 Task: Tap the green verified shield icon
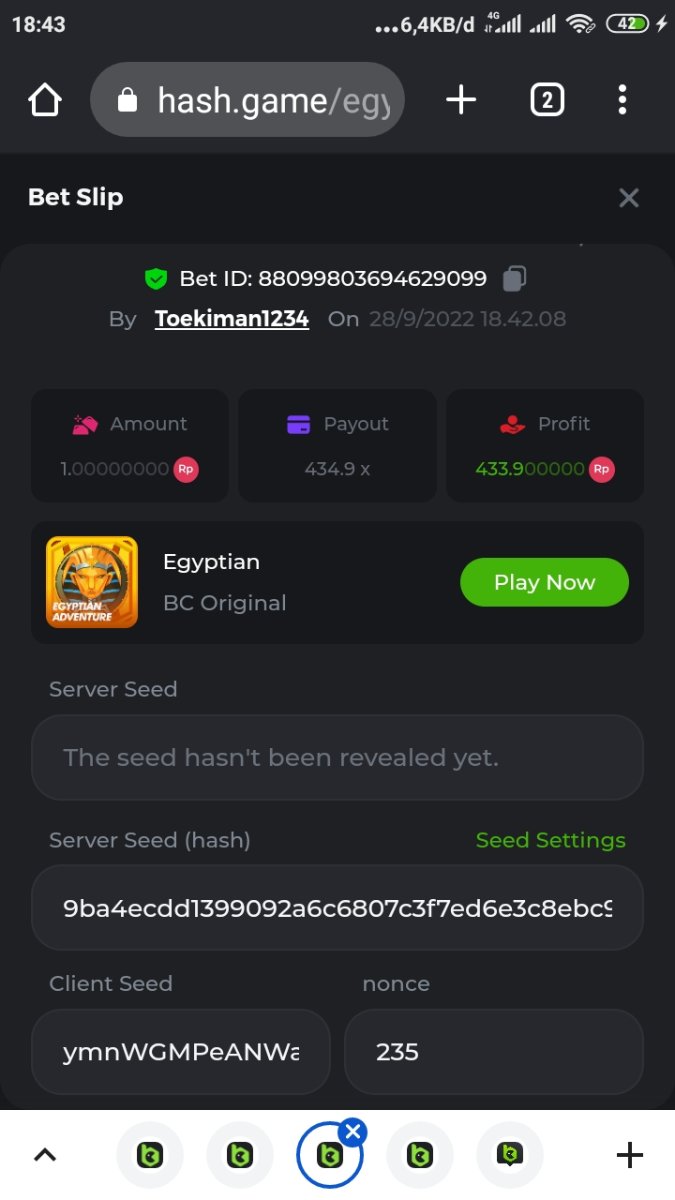(x=156, y=279)
